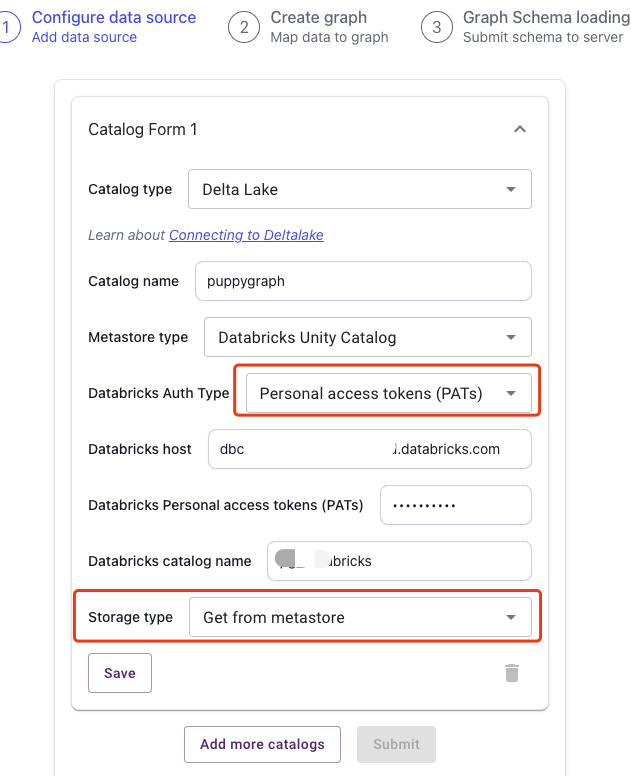
Task: Delete catalog form with trash icon
Action: [x=512, y=673]
